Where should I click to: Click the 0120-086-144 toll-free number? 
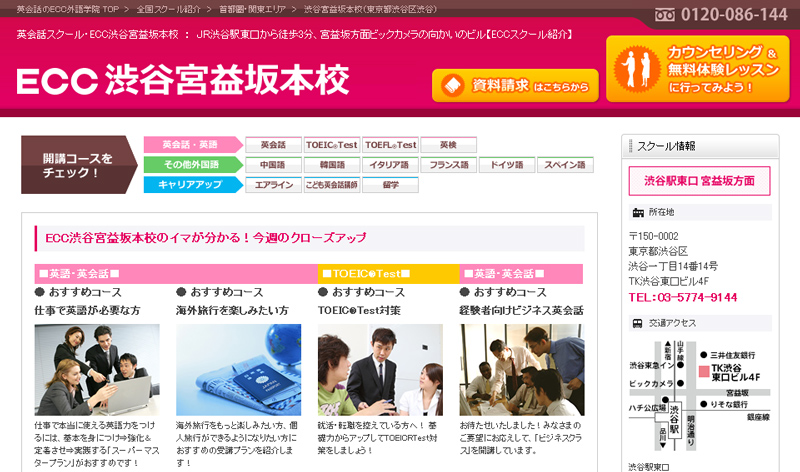pyautogui.click(x=734, y=15)
